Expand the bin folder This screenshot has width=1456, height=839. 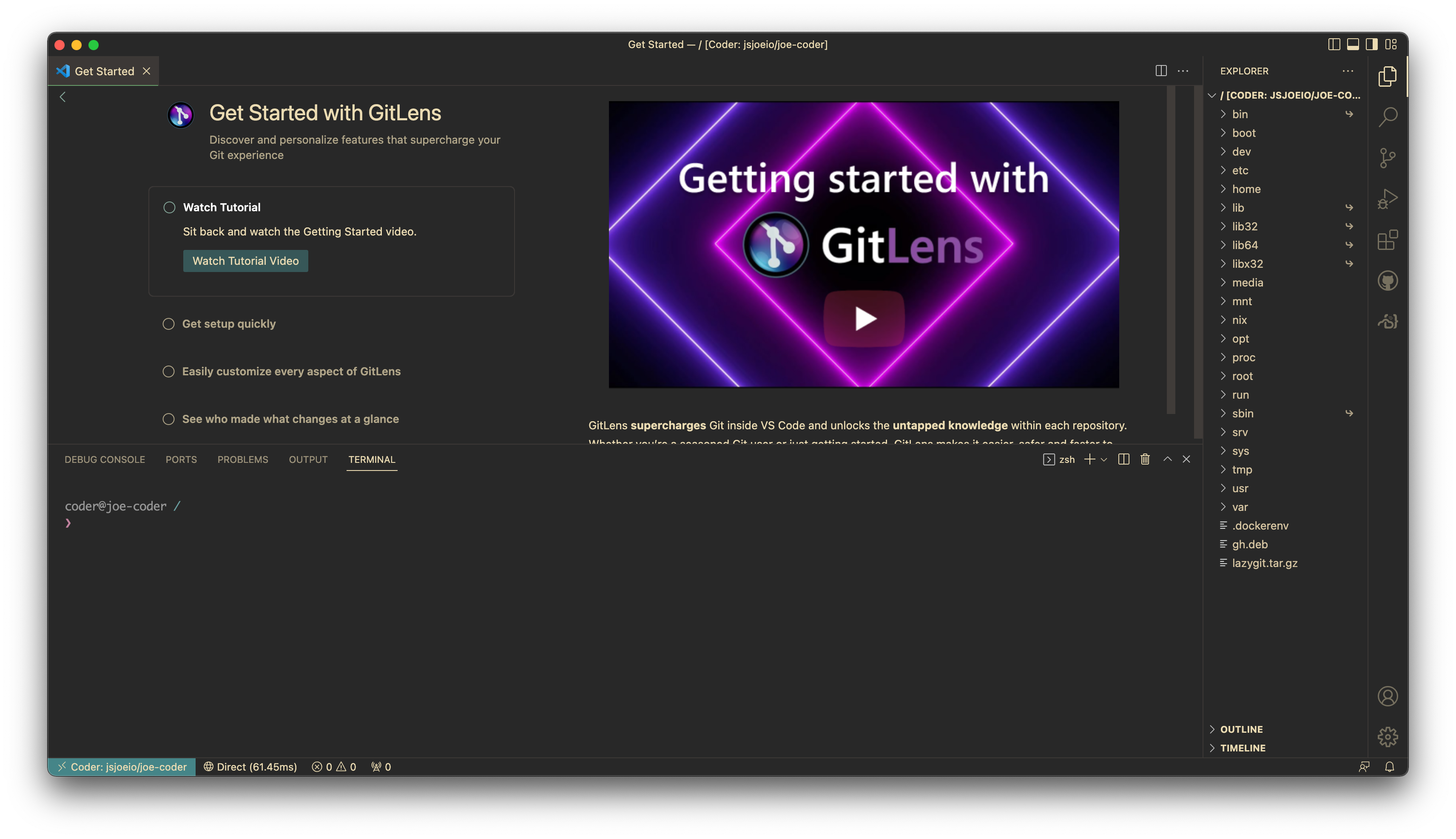tap(1286, 114)
